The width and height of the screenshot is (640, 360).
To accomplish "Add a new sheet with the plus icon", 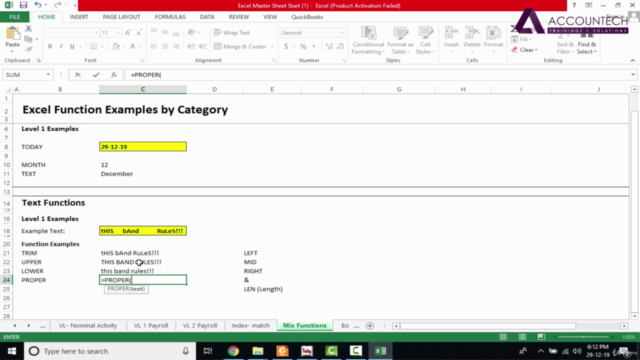I will point(370,326).
